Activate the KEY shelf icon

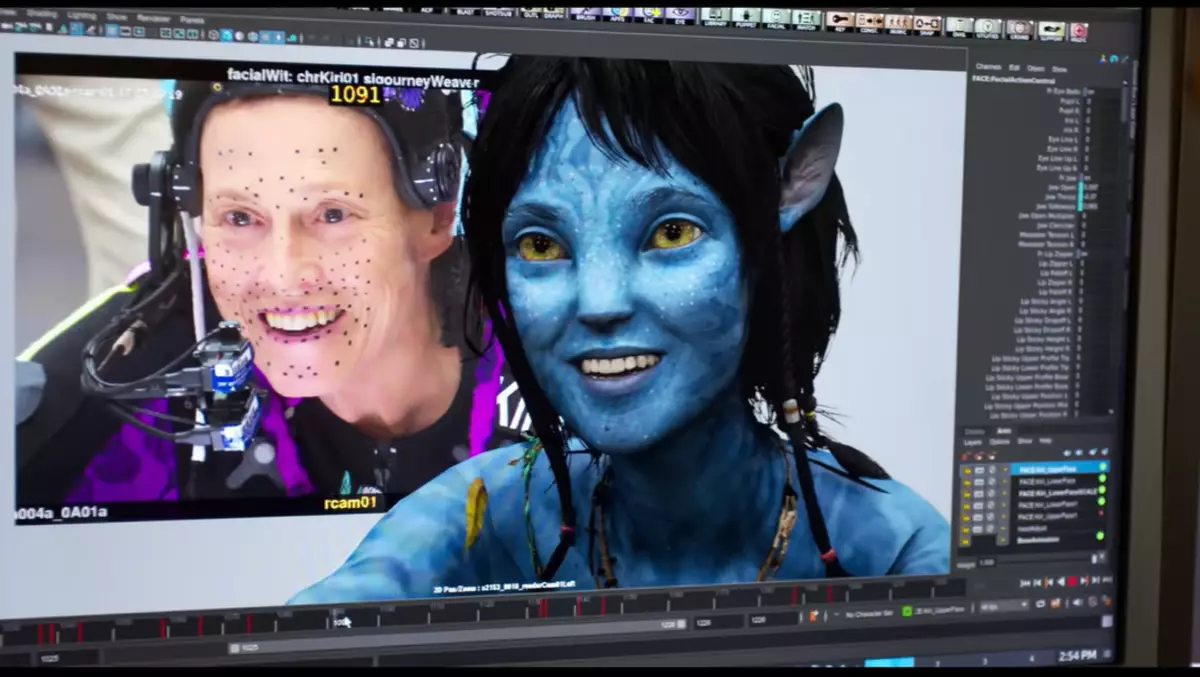click(840, 20)
